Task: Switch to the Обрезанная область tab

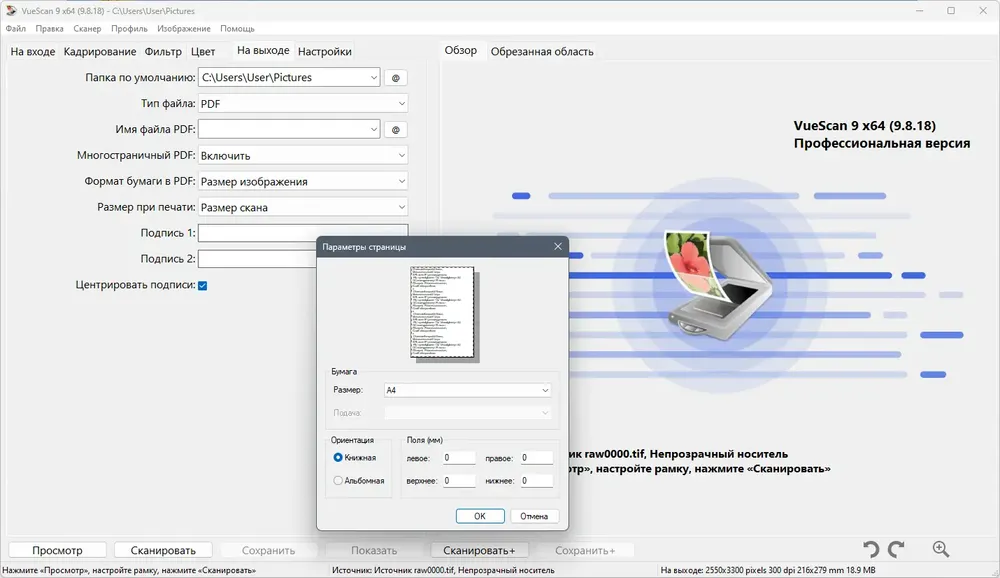Action: [542, 51]
